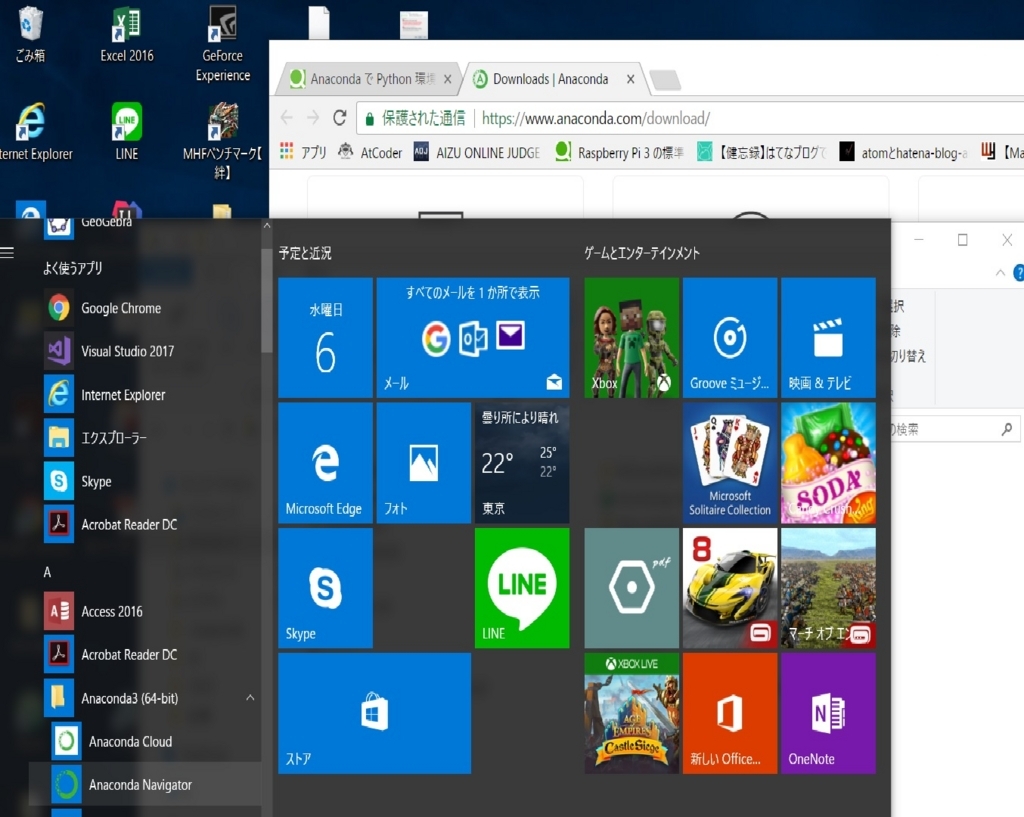Open a new Chrome tab
1024x817 pixels.
[x=665, y=80]
